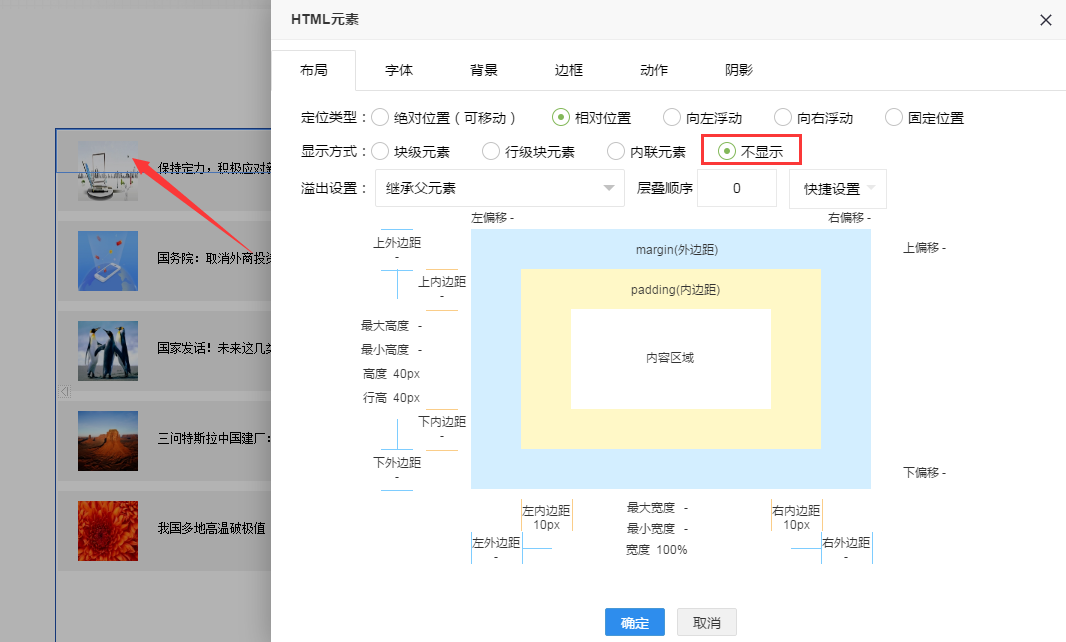Switch to the 字体 tab

pyautogui.click(x=399, y=70)
